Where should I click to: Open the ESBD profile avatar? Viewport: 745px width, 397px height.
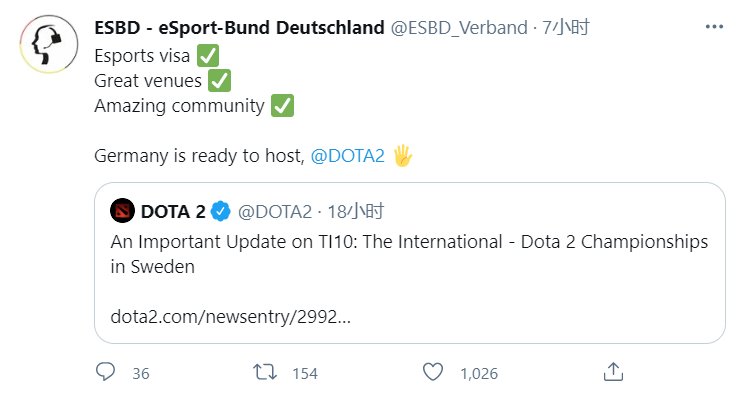(x=49, y=44)
